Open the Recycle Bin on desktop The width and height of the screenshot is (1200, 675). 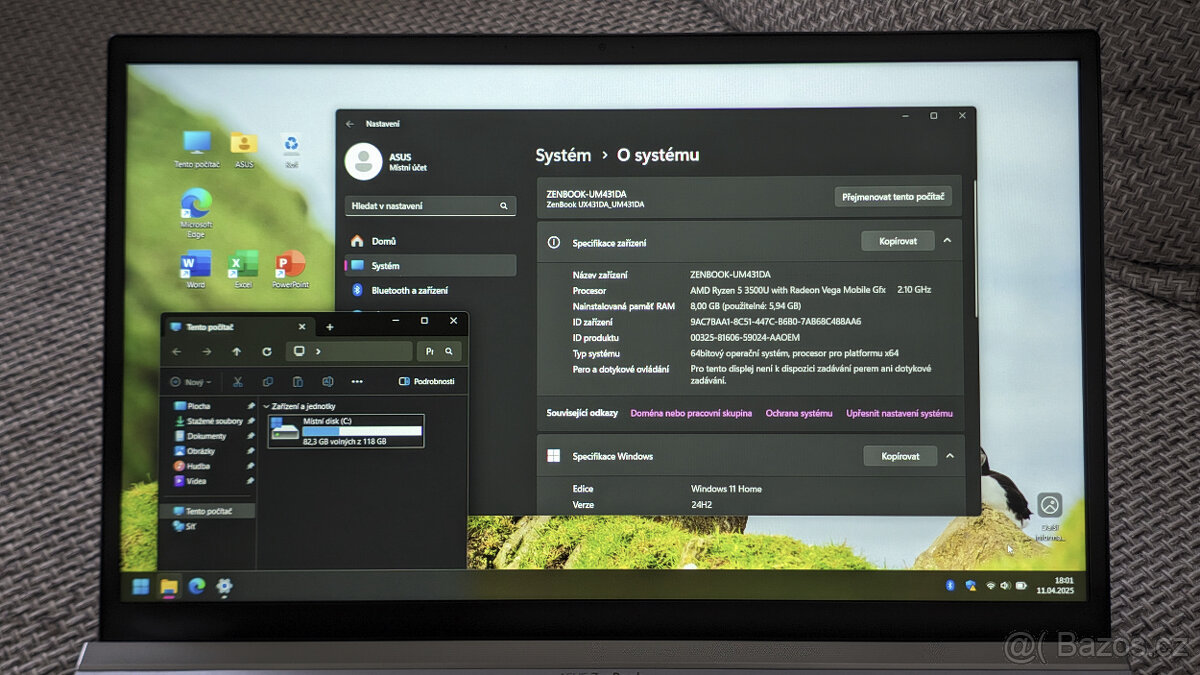tap(291, 146)
